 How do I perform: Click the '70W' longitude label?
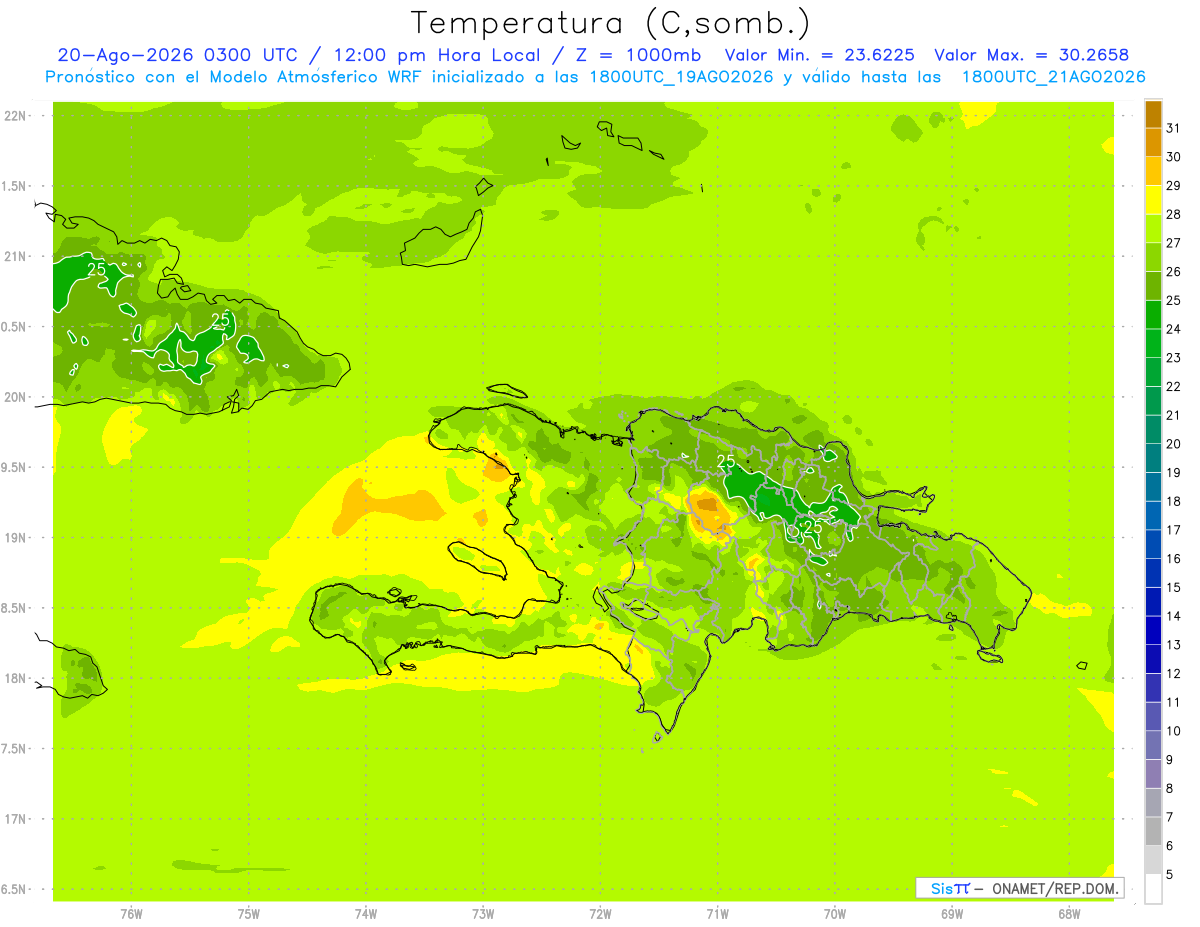[x=834, y=914]
